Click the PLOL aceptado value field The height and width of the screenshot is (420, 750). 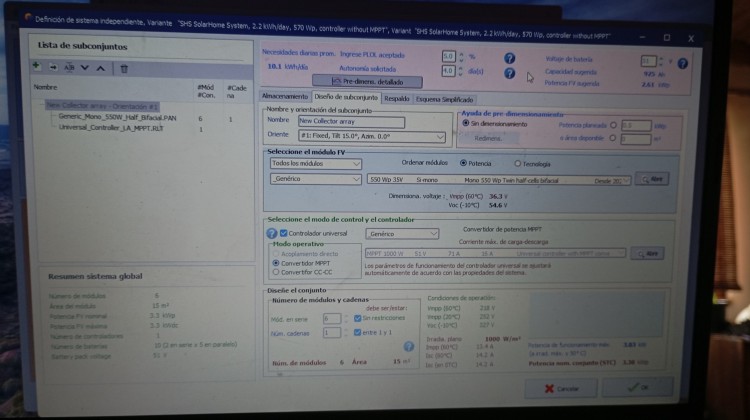click(x=448, y=56)
